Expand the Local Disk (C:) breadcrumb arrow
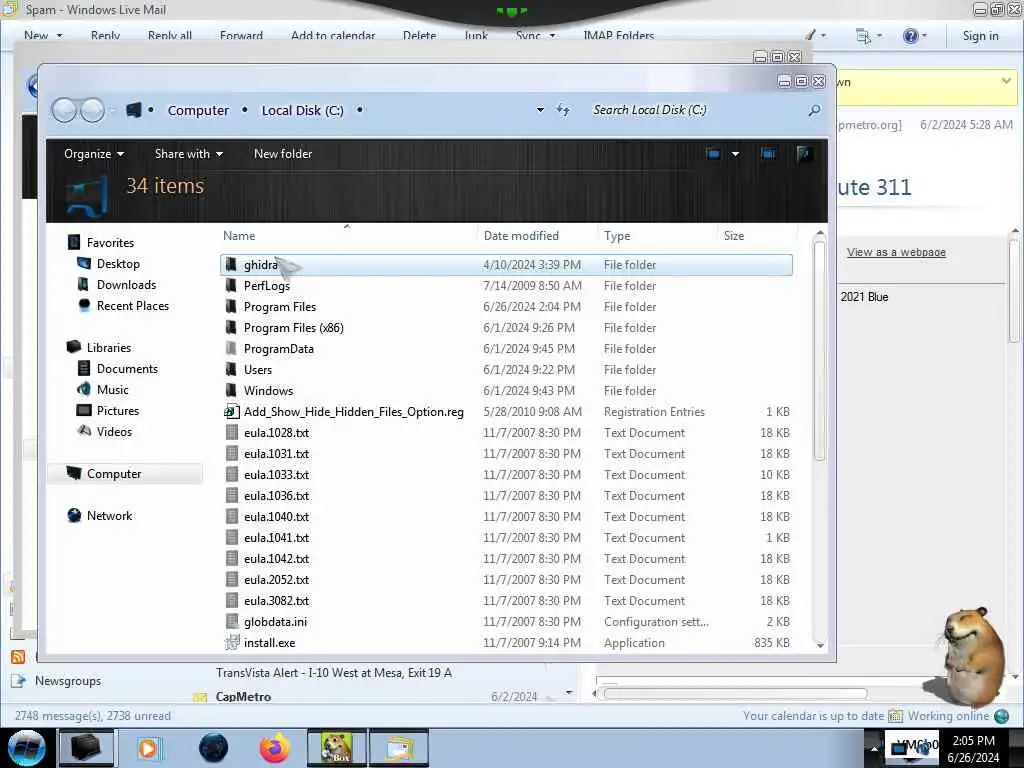 [x=360, y=110]
